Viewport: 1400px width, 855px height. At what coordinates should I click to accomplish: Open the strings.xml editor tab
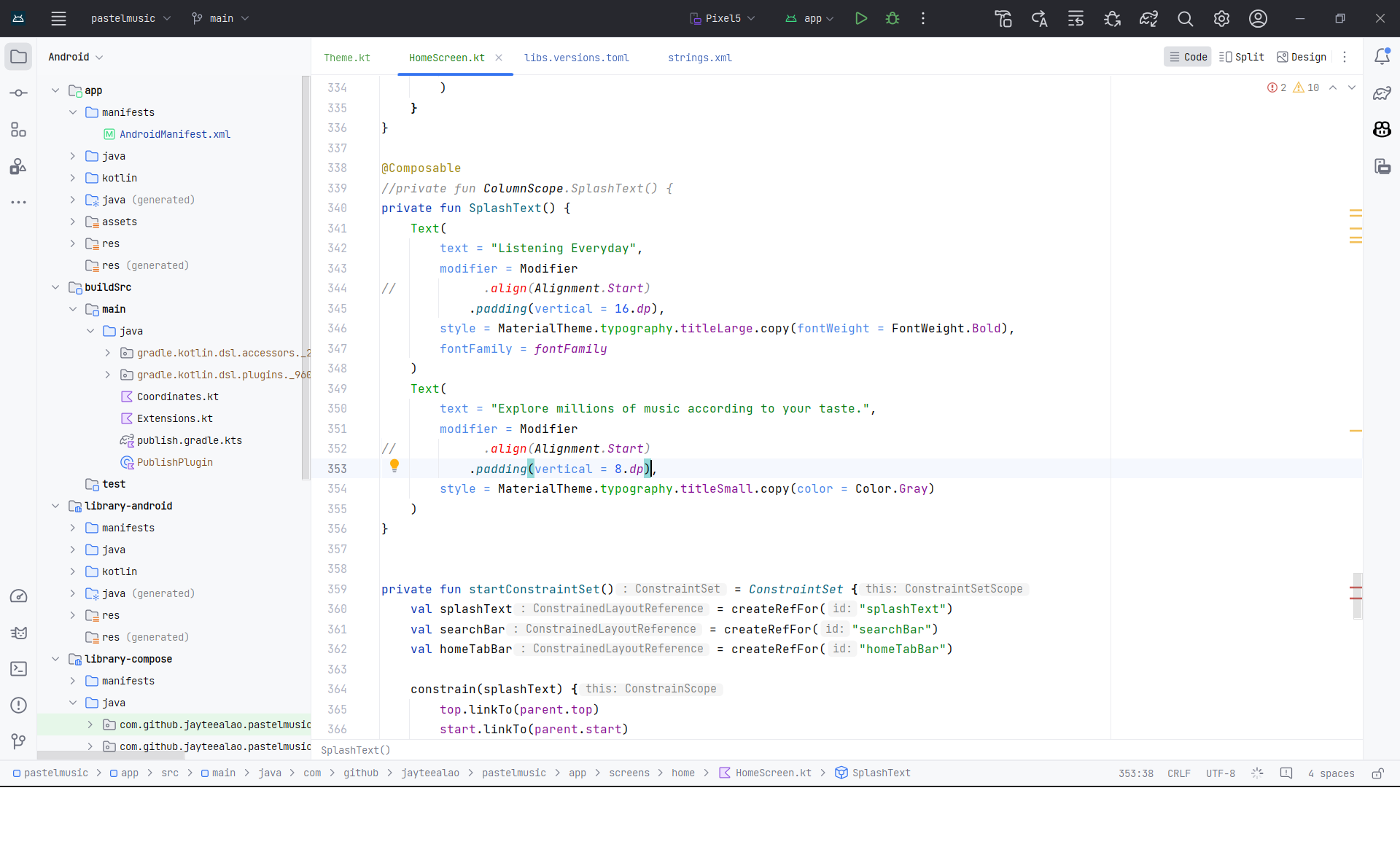click(699, 58)
